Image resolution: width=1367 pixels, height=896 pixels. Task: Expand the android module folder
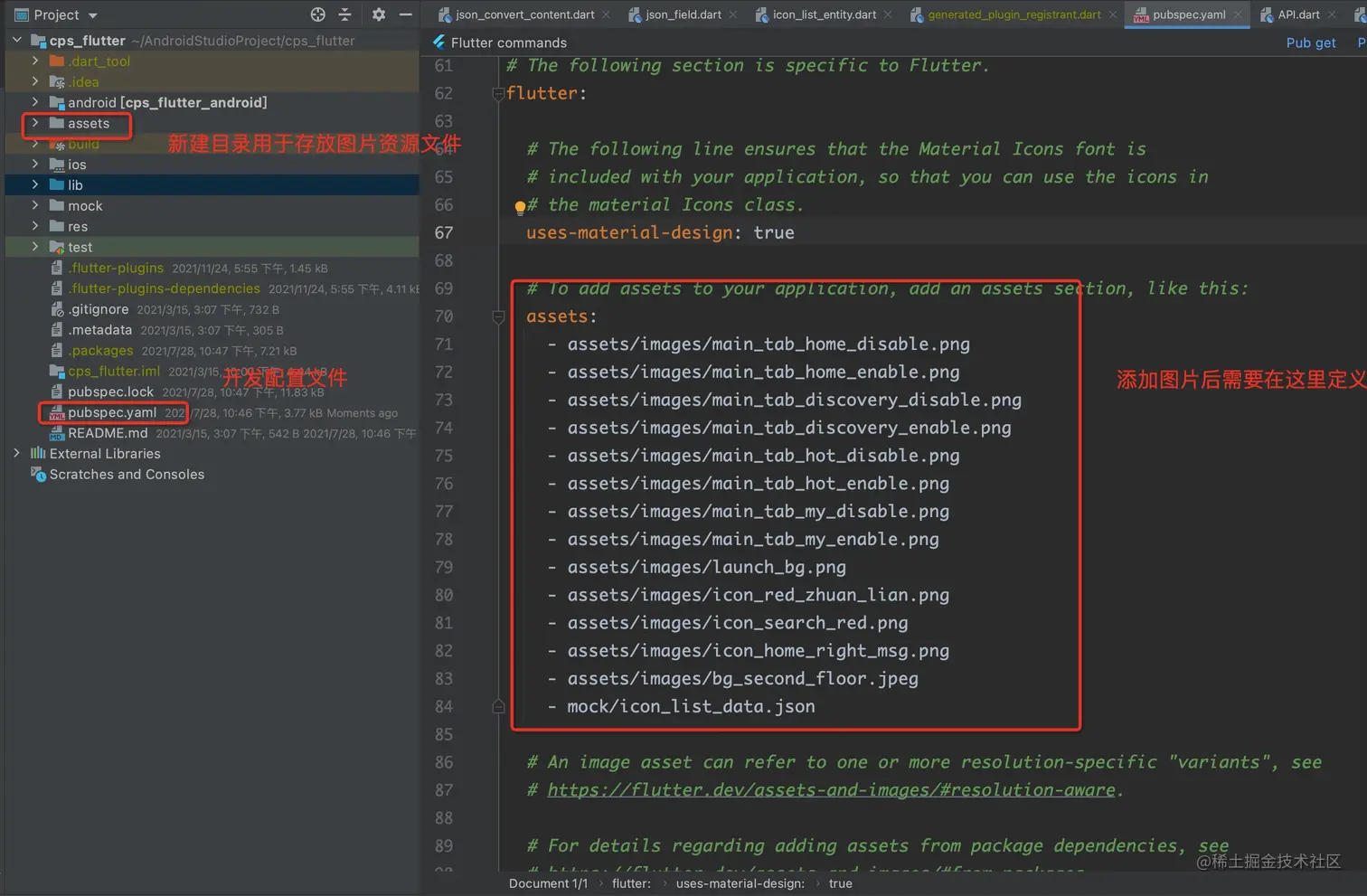(x=35, y=102)
